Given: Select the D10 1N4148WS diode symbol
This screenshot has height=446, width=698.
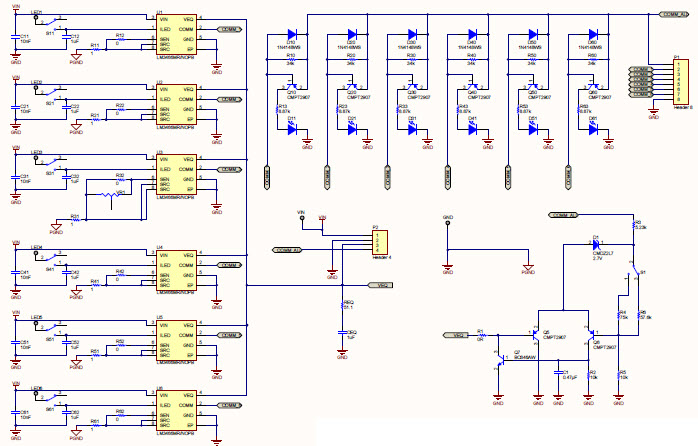Looking at the screenshot, I should tap(293, 35).
